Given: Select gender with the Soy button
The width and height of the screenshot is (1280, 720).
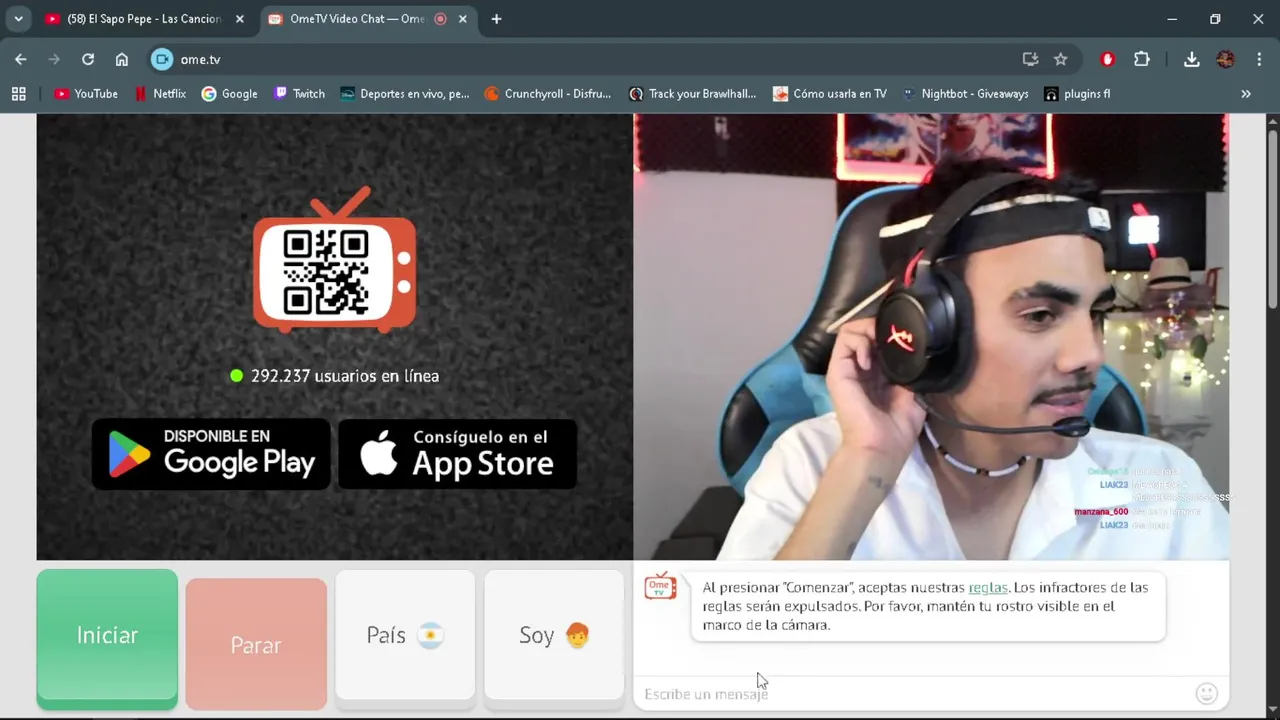Looking at the screenshot, I should [554, 635].
